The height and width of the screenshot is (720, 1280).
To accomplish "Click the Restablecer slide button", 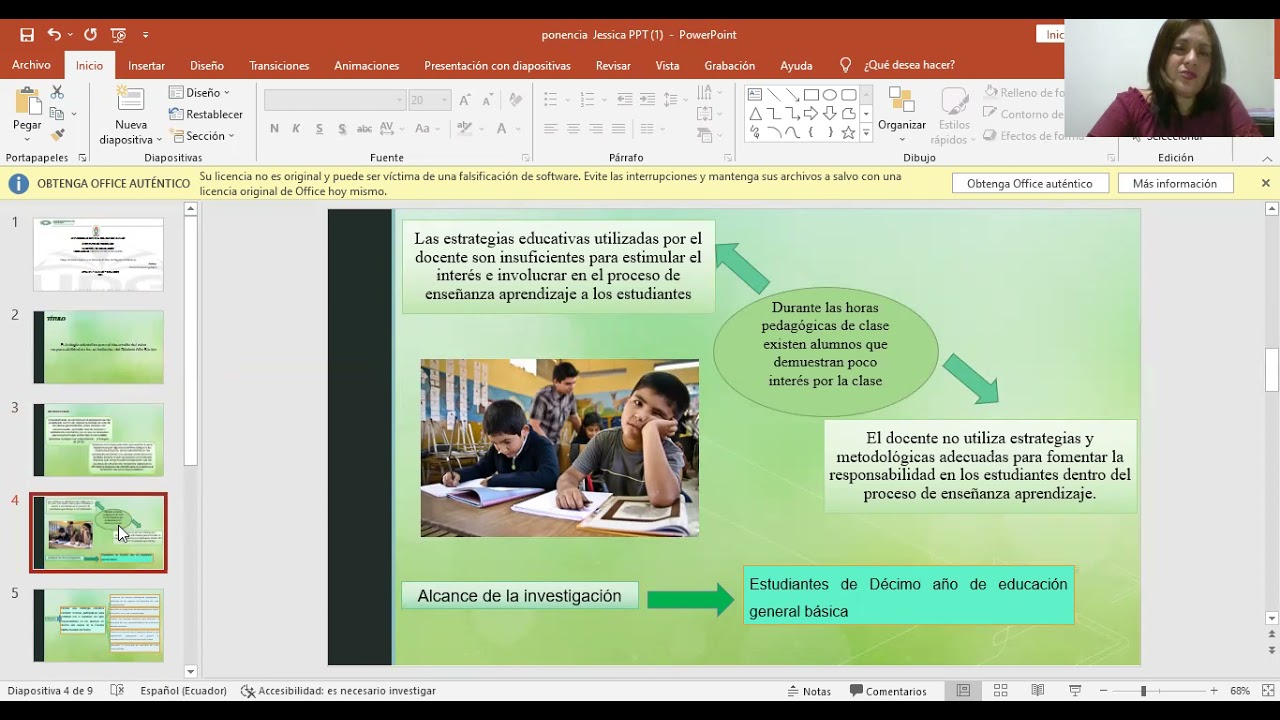I will [x=206, y=114].
